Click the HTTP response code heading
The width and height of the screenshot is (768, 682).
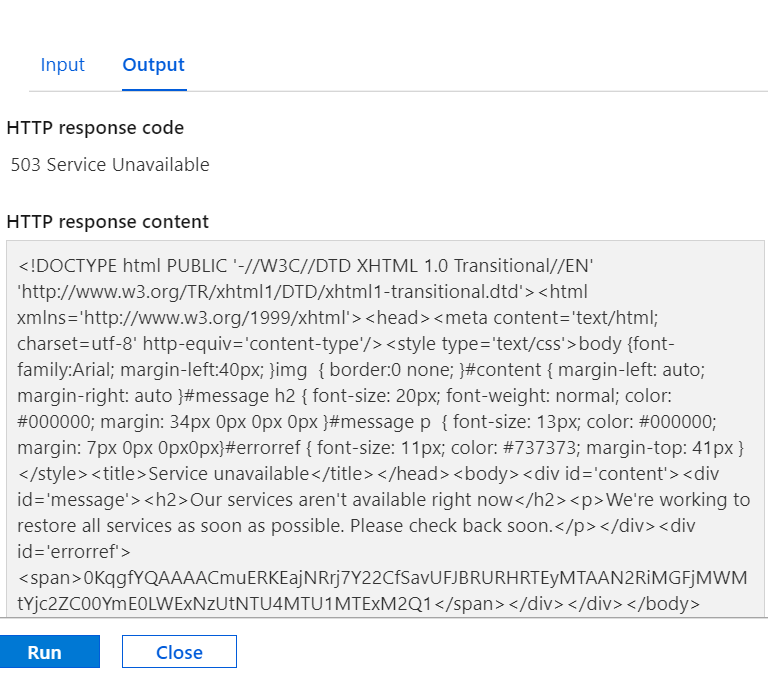click(95, 128)
